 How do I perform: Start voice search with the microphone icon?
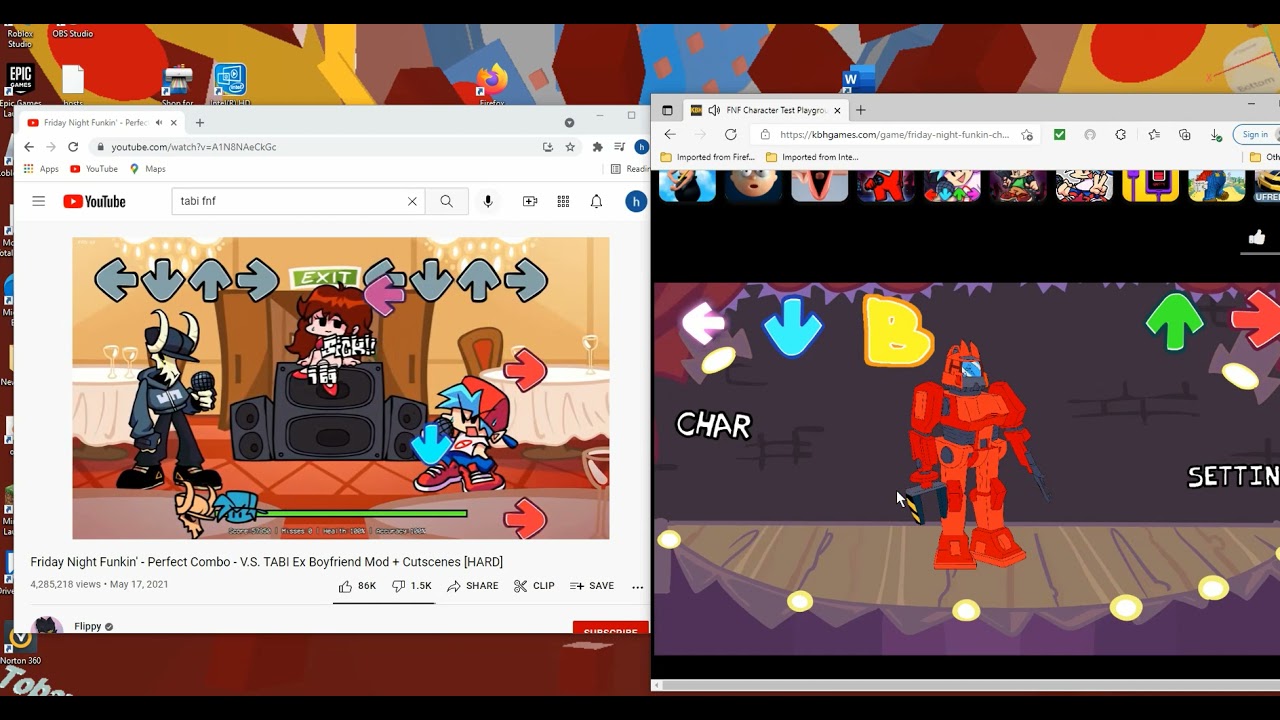pos(488,201)
